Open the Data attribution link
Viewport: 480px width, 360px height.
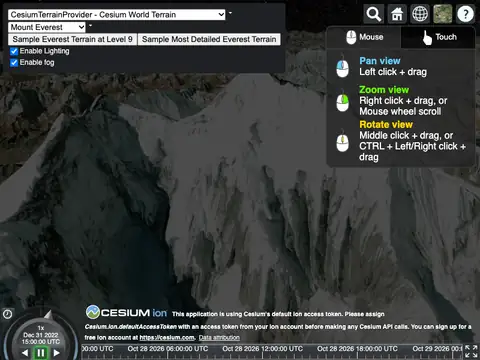219,337
